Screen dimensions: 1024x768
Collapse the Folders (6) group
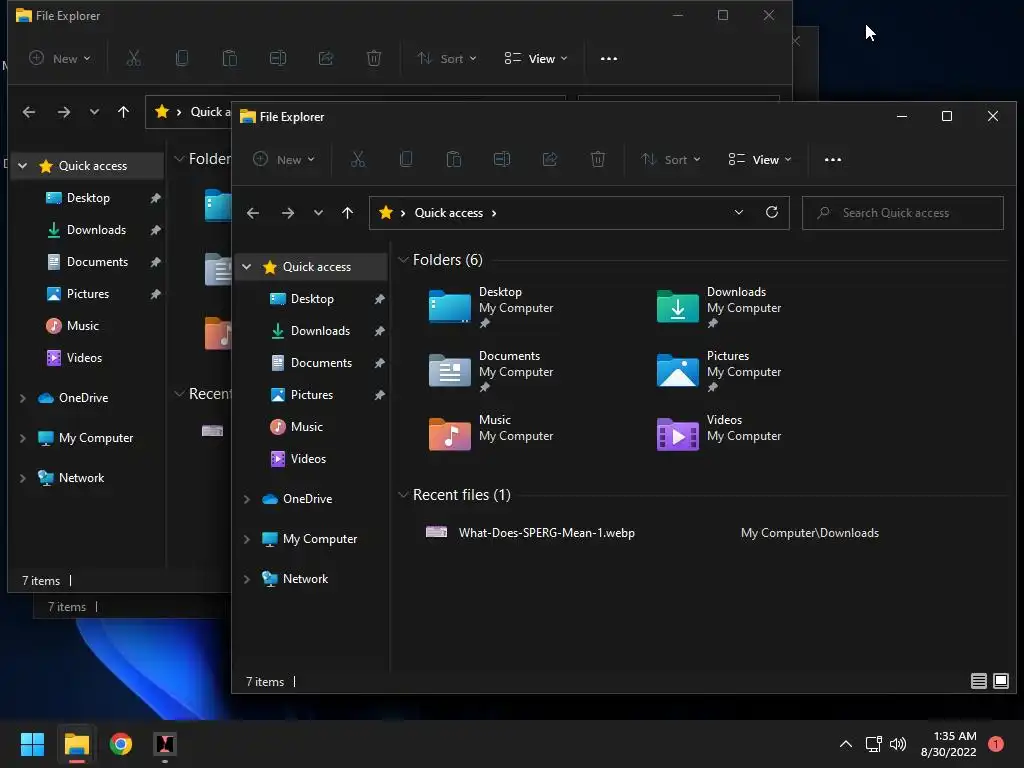point(403,260)
